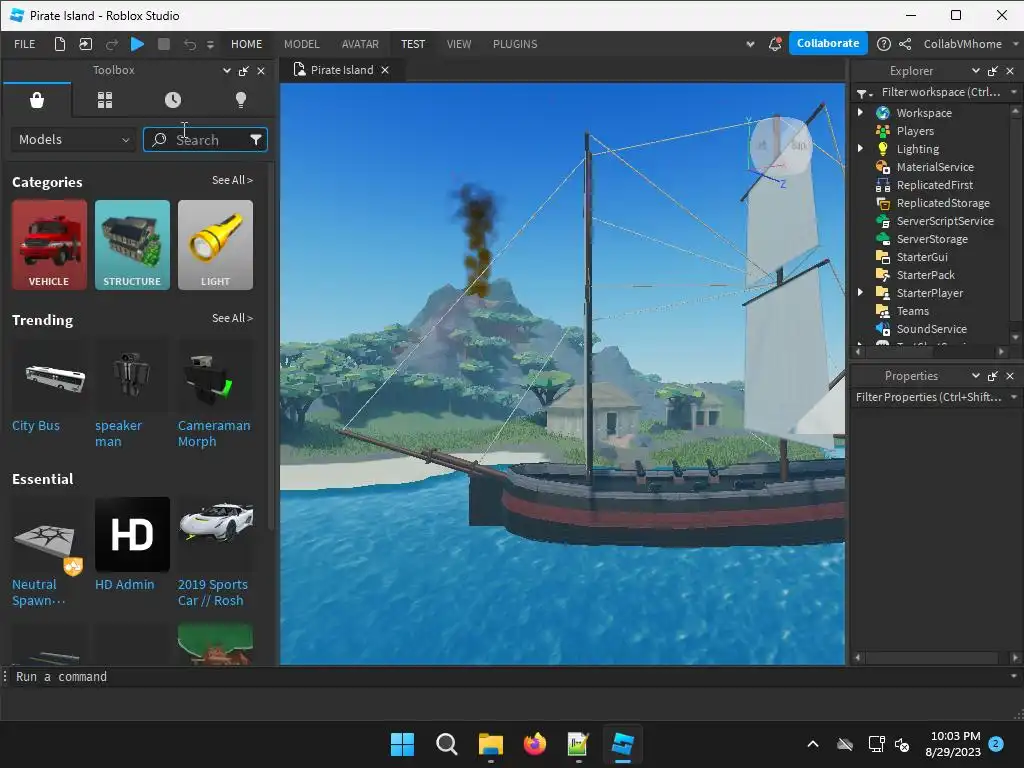Click the Filter workspace field in Explorer

(x=940, y=92)
